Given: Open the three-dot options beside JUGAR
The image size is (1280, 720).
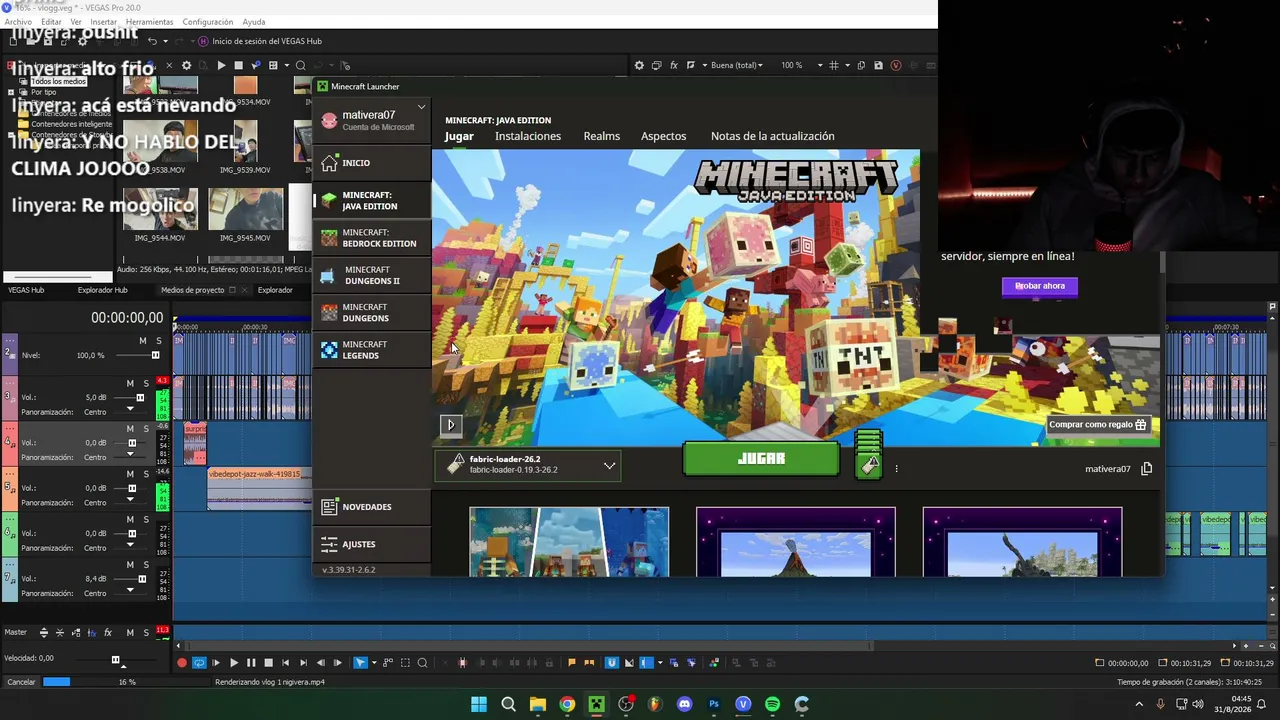Looking at the screenshot, I should point(896,468).
